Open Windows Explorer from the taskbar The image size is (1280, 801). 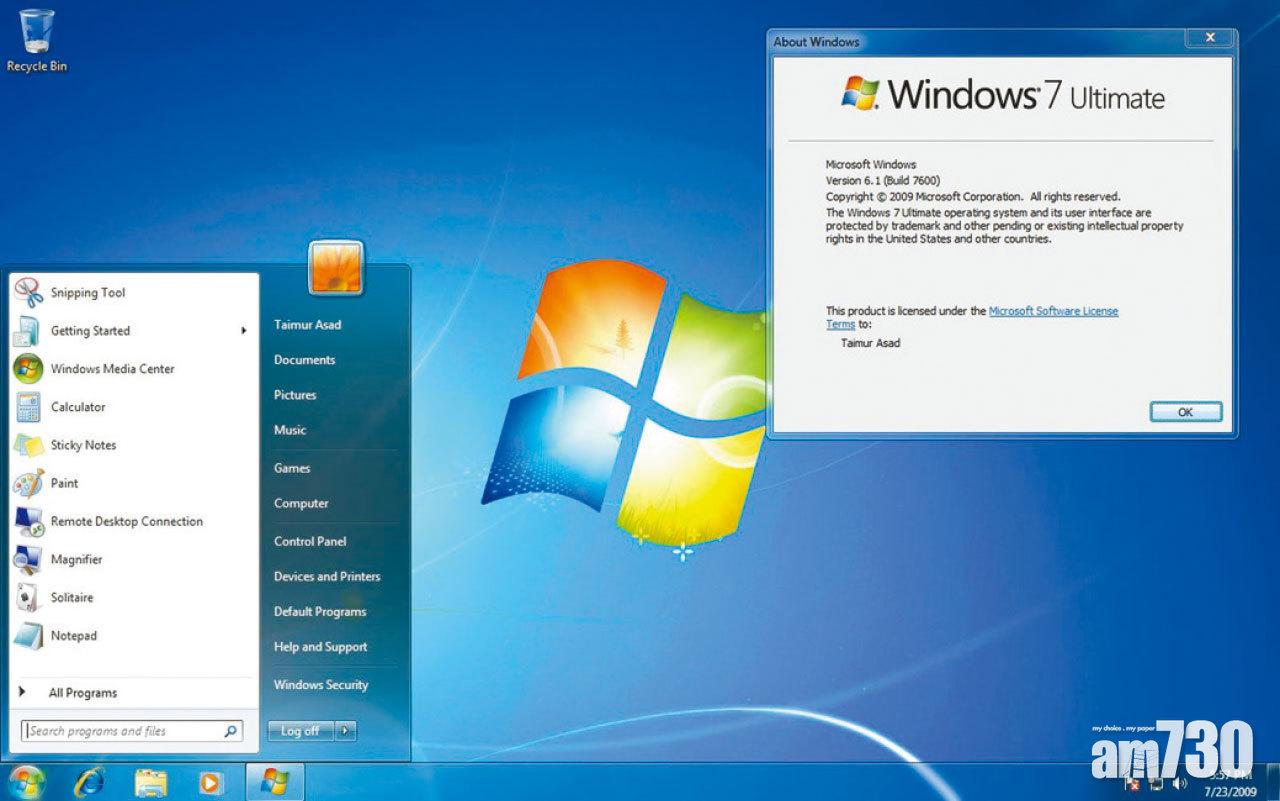151,783
